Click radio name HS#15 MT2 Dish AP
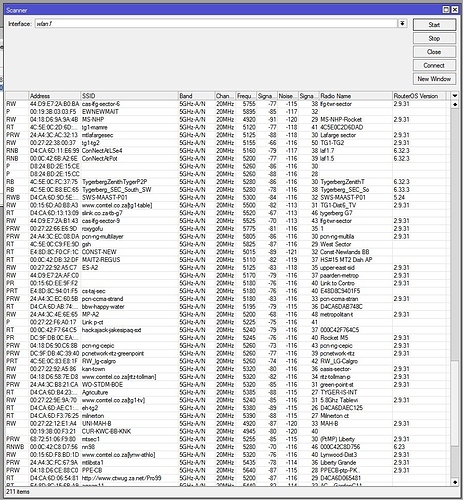Image resolution: width=463 pixels, height=500 pixels. point(346,260)
